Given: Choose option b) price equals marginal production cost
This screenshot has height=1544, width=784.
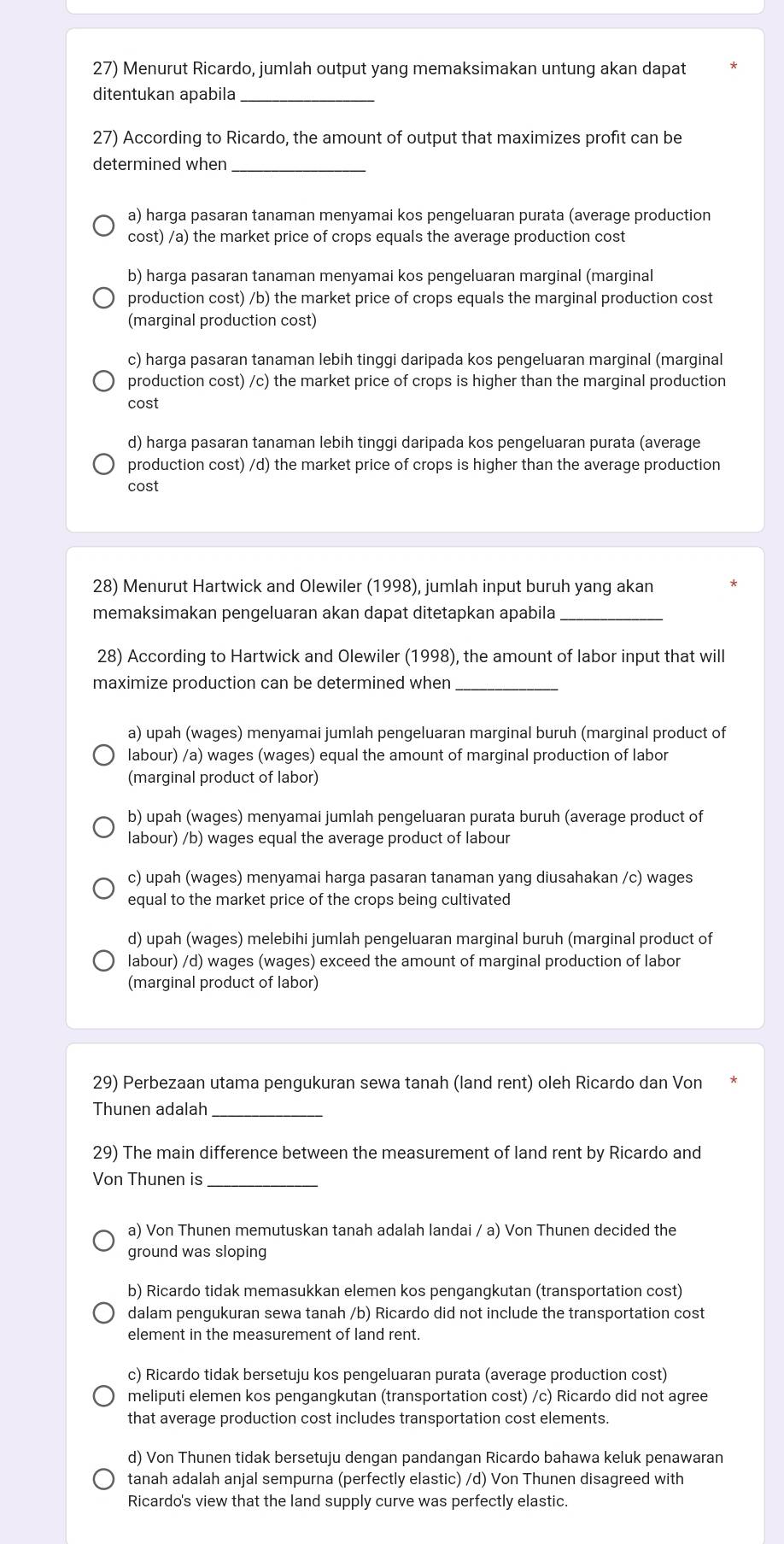Looking at the screenshot, I should coord(103,298).
